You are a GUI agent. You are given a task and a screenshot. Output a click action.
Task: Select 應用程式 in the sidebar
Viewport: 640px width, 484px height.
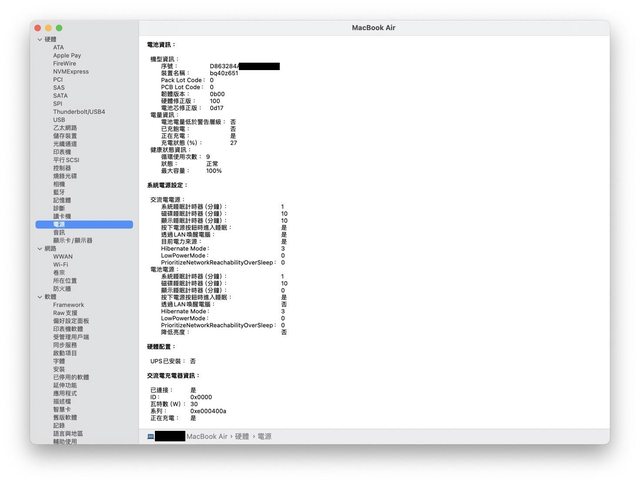click(65, 393)
